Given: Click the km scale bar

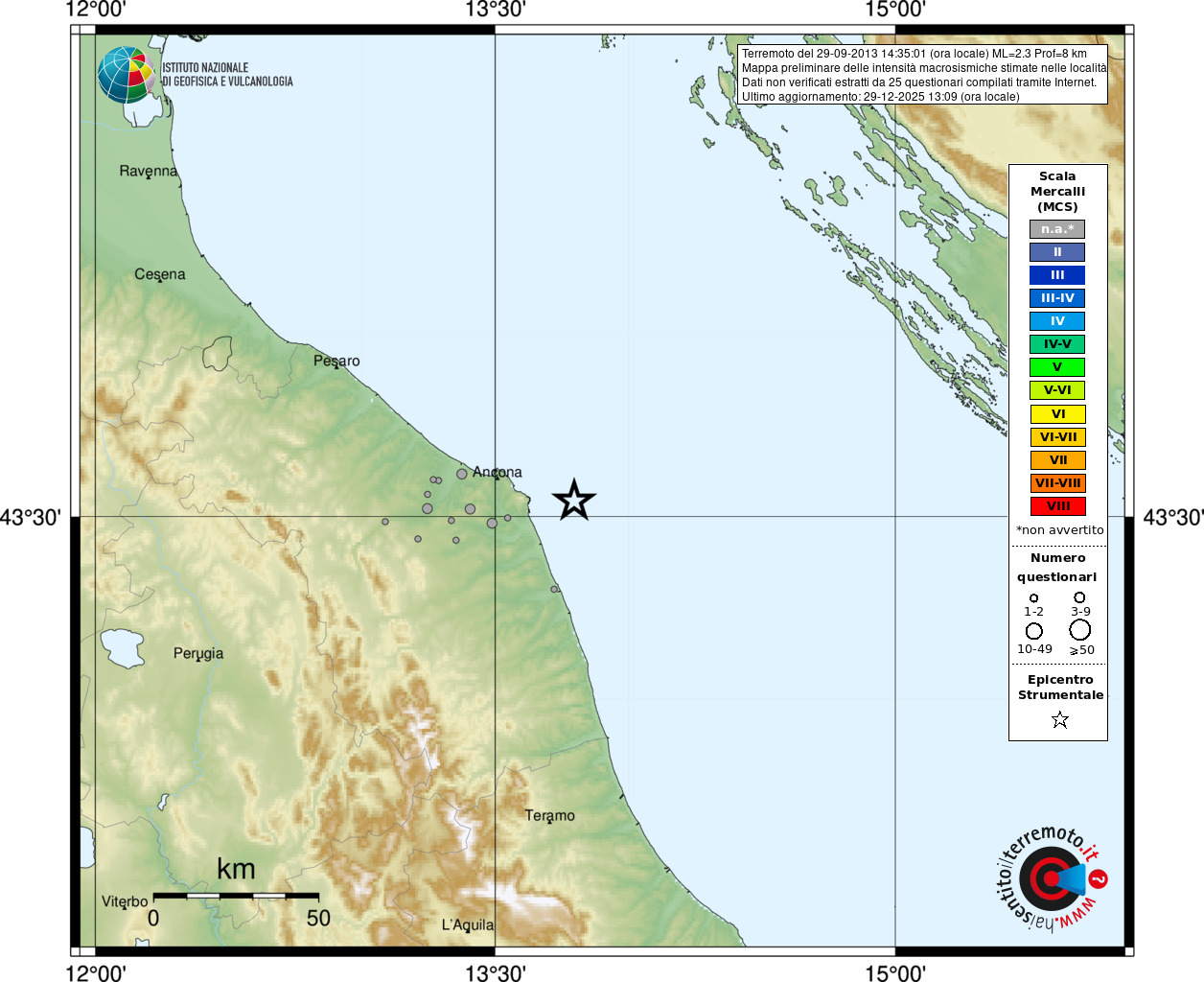Looking at the screenshot, I should click(236, 896).
